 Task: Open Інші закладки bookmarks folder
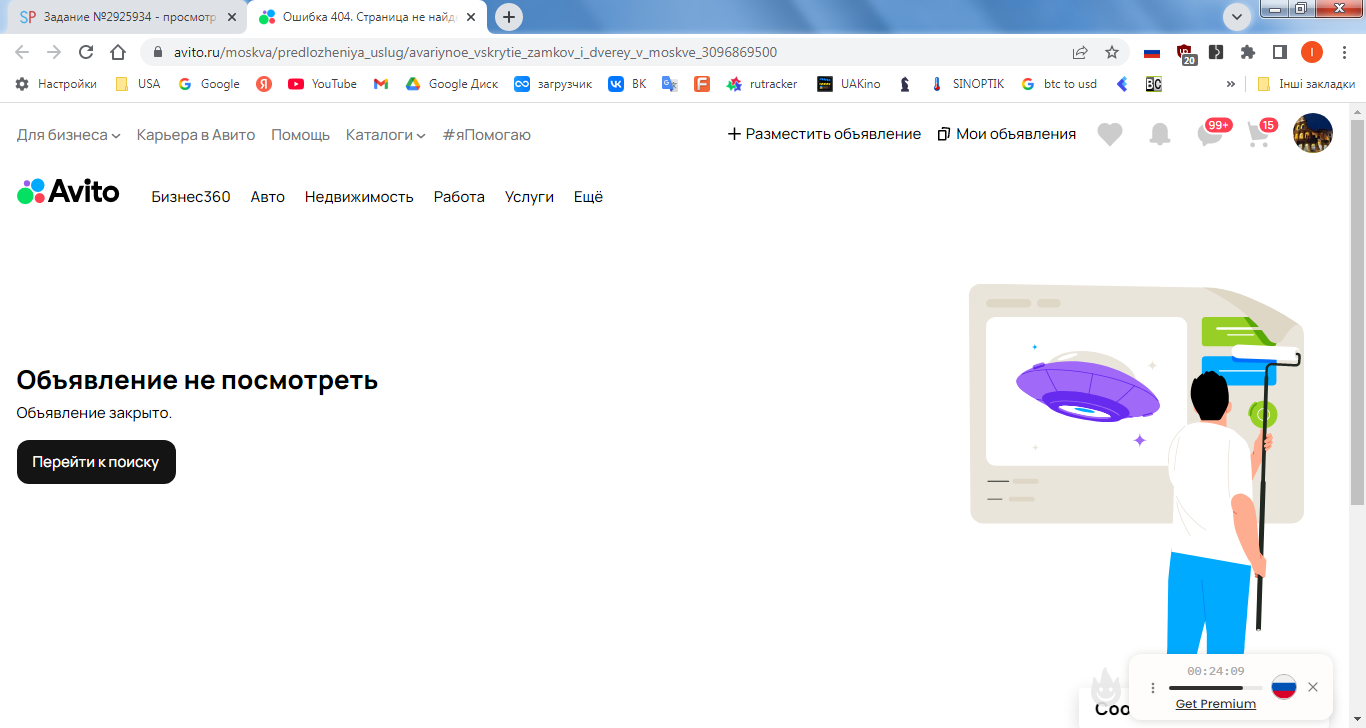tap(1306, 84)
